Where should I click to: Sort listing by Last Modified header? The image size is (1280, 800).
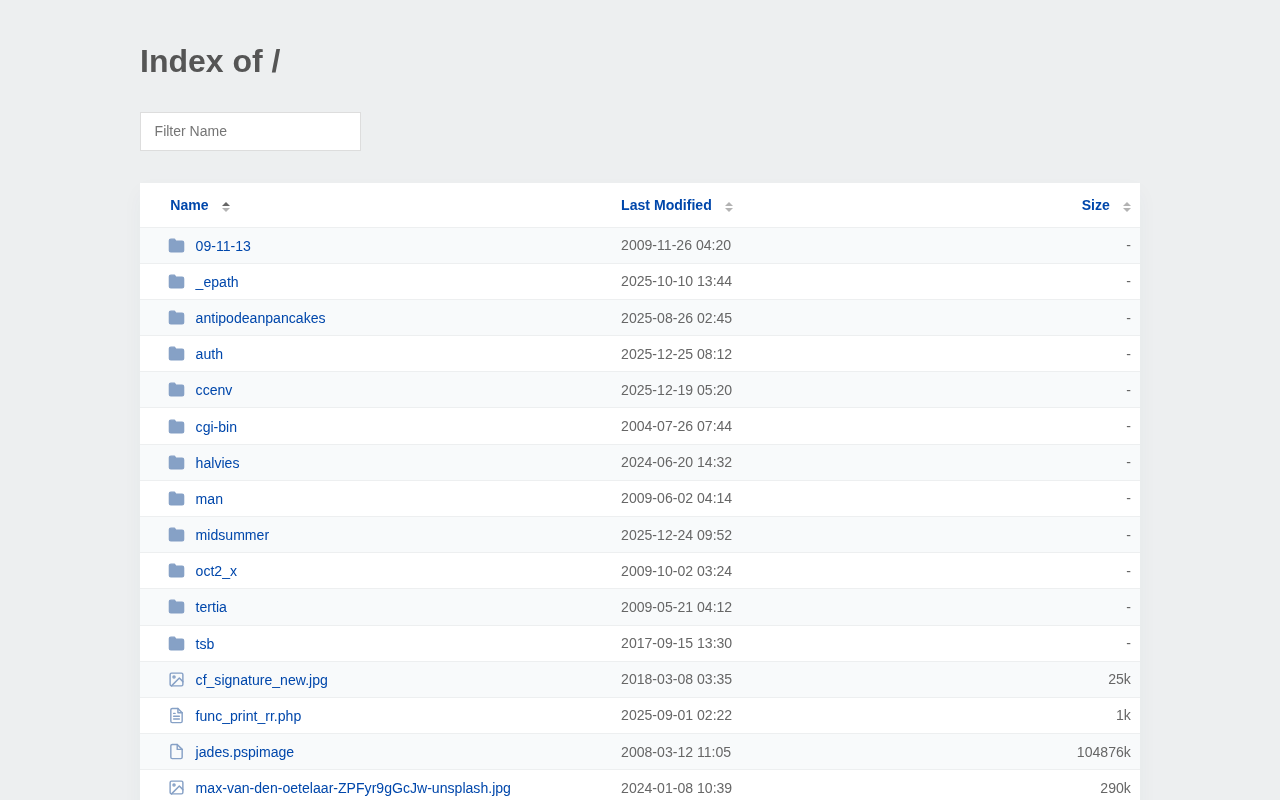tap(666, 205)
